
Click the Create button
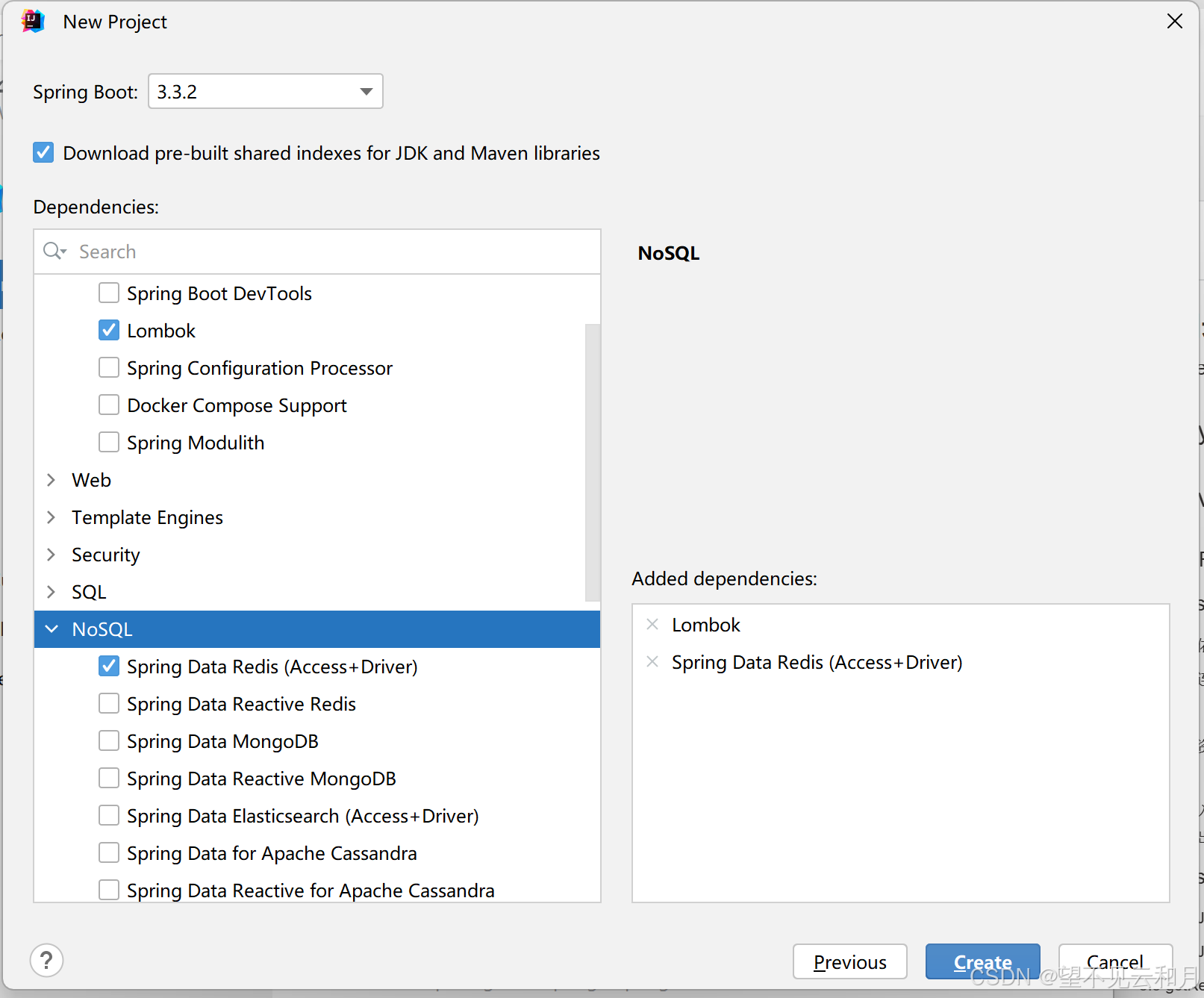[x=983, y=961]
